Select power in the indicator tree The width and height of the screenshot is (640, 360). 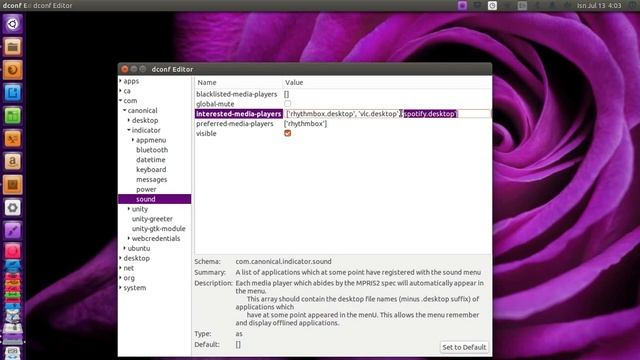point(146,189)
